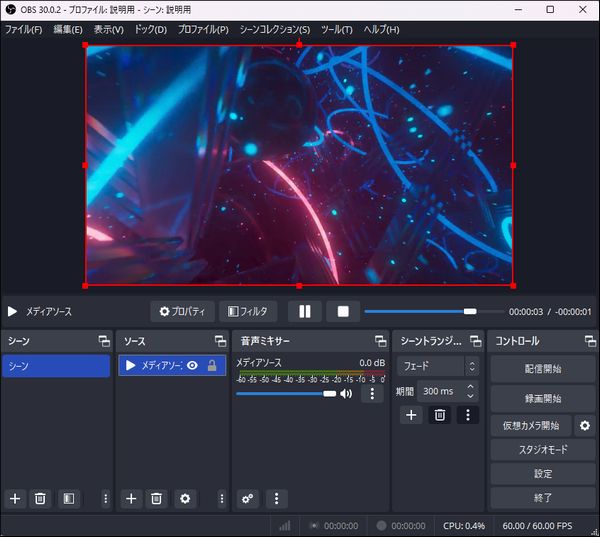Click the 0.0 dB volume readout

[372, 362]
